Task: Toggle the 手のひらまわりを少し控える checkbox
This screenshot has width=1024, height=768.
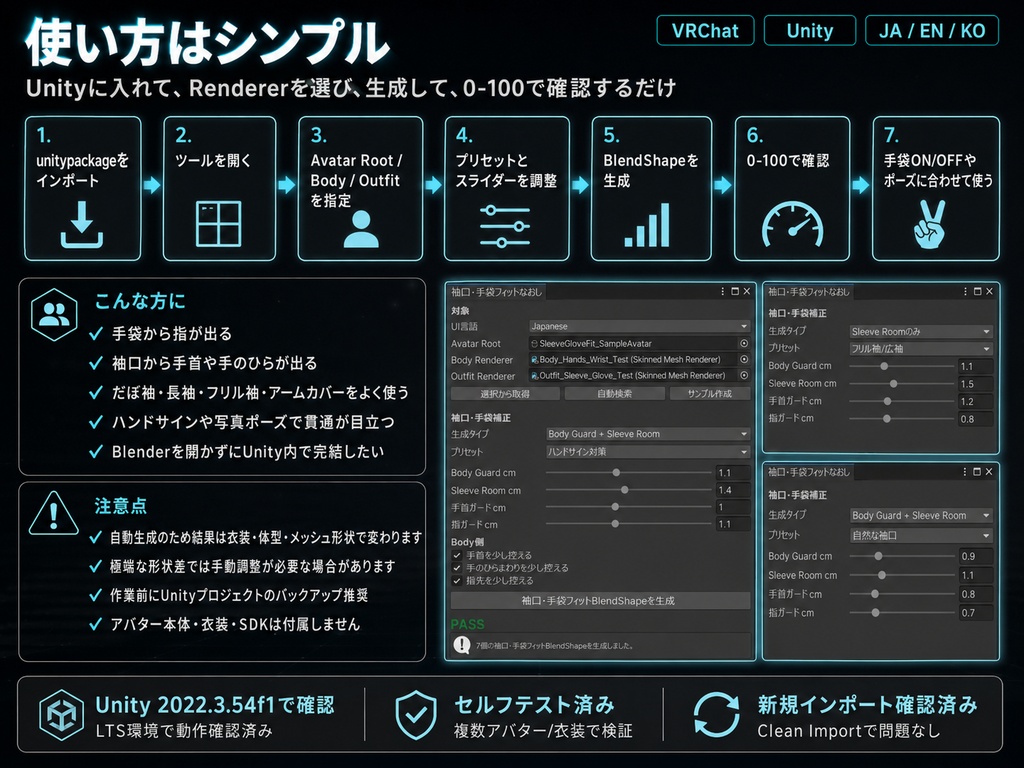Action: tap(457, 568)
